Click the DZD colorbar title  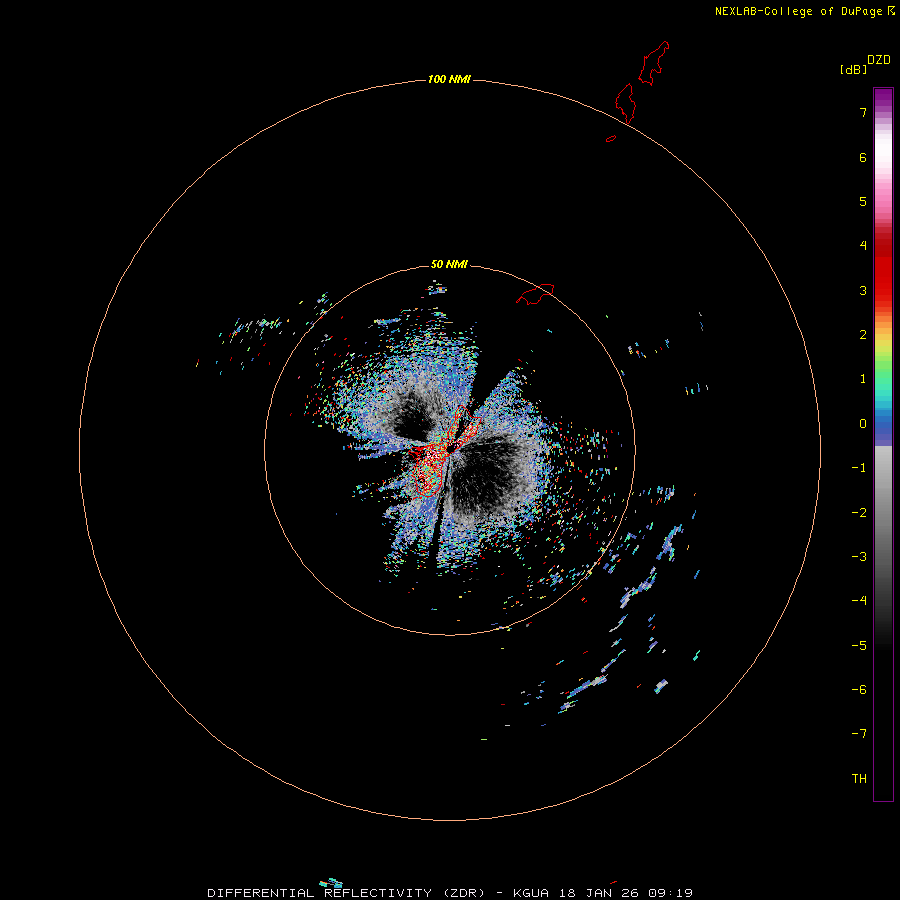pos(879,60)
